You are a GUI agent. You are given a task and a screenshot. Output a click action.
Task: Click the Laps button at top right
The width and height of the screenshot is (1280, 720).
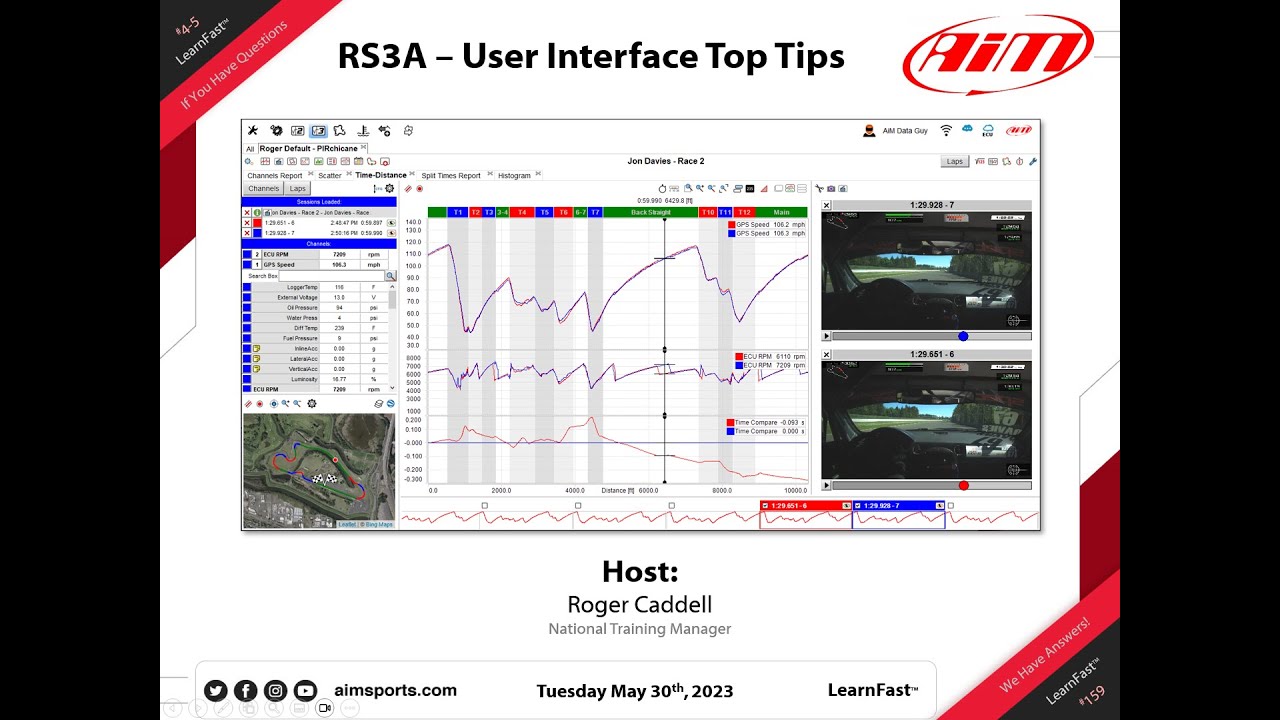click(x=955, y=161)
